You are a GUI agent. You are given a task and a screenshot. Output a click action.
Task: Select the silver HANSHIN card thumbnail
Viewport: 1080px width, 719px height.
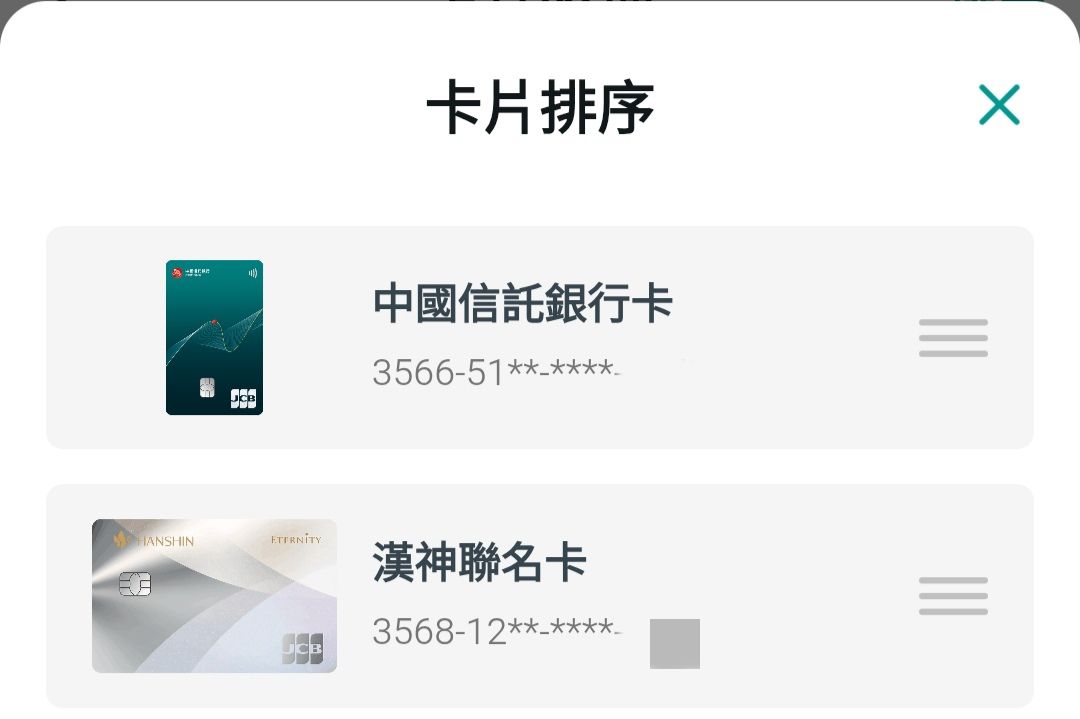coord(214,596)
